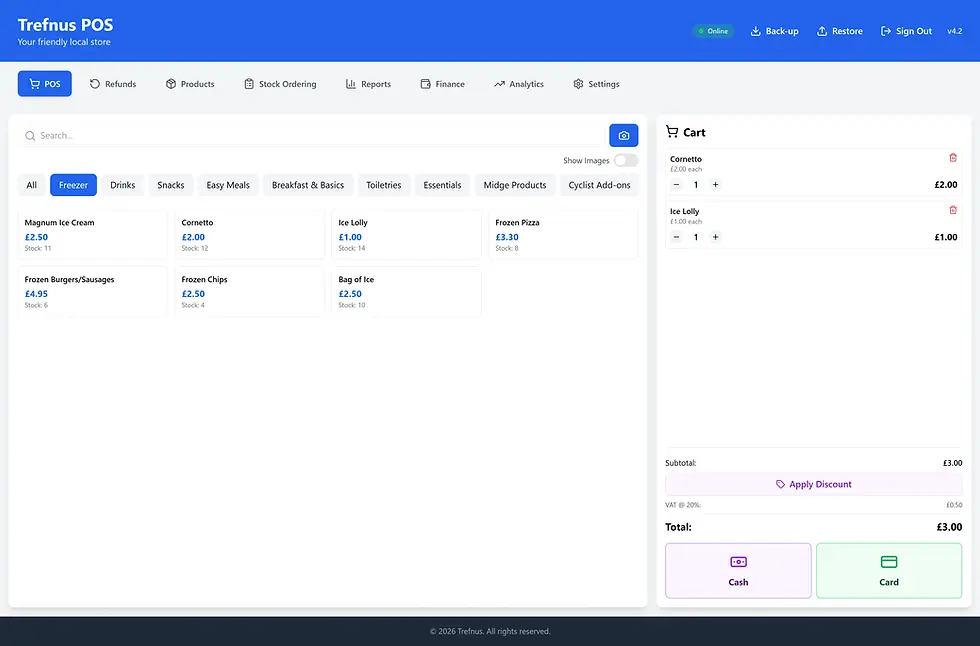The height and width of the screenshot is (646, 980).
Task: Filter products by Snacks category
Action: (x=171, y=185)
